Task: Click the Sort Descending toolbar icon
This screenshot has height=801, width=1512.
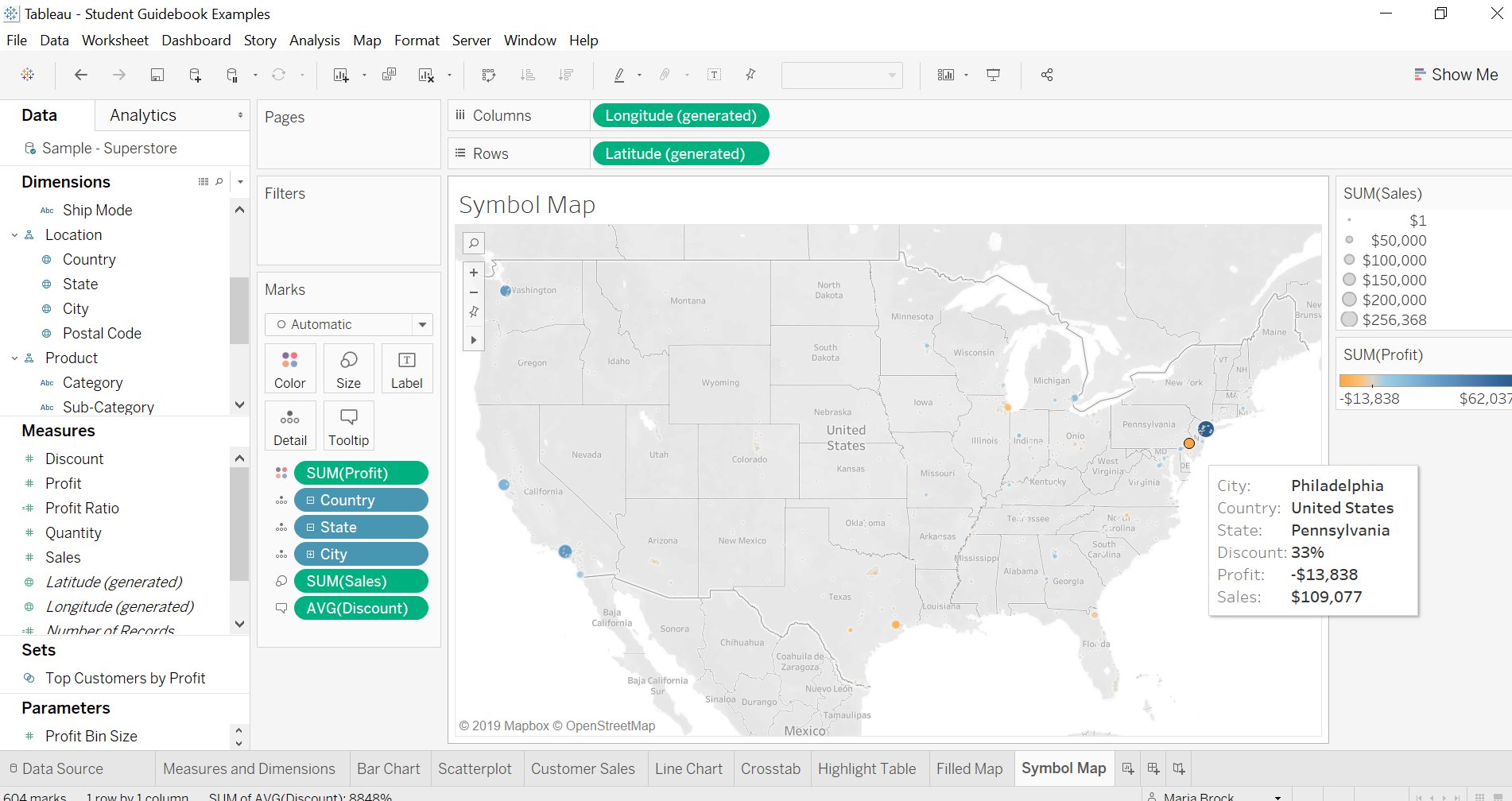Action: (566, 75)
